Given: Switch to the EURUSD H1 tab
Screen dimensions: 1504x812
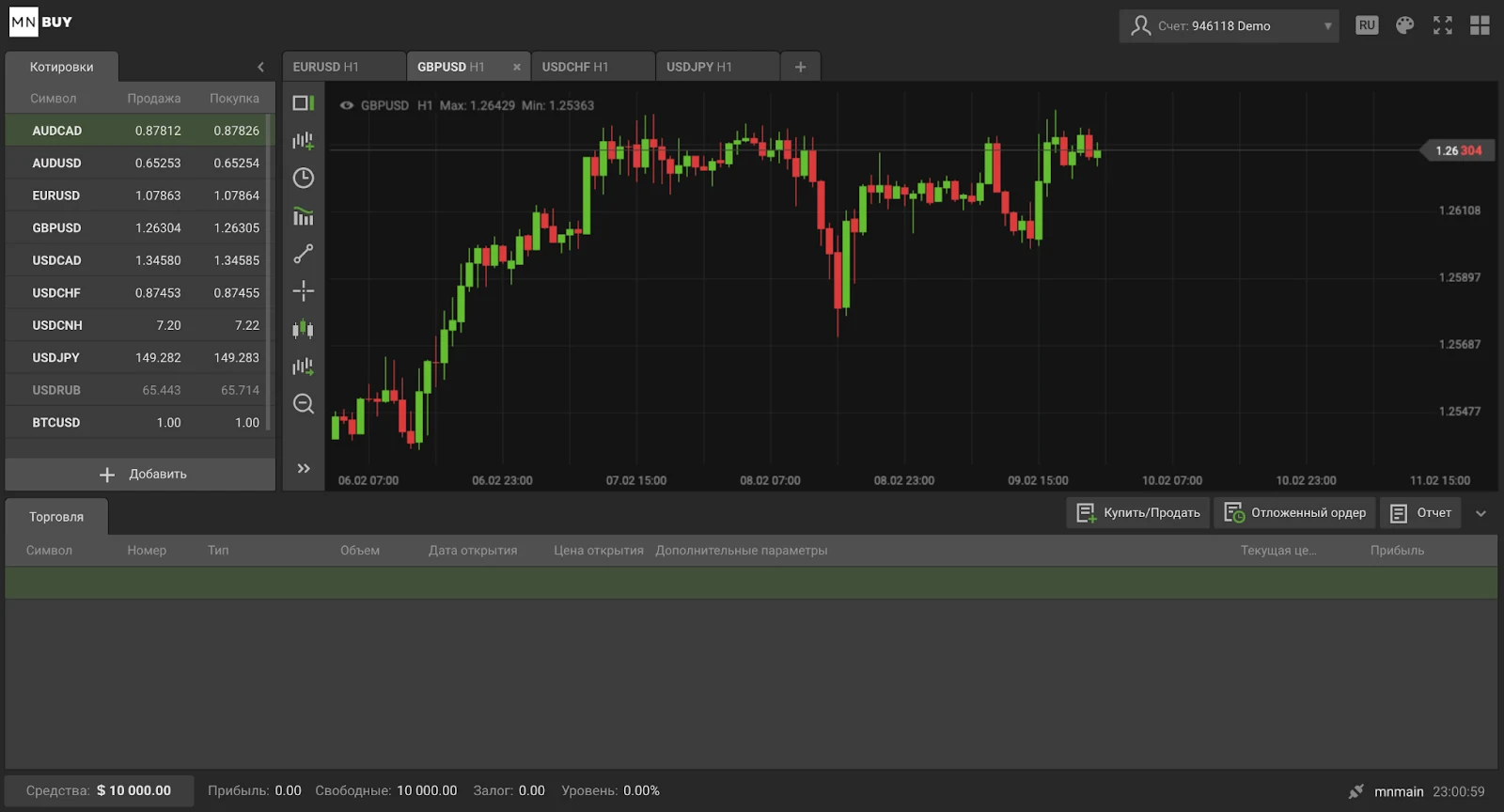Looking at the screenshot, I should click(x=343, y=67).
